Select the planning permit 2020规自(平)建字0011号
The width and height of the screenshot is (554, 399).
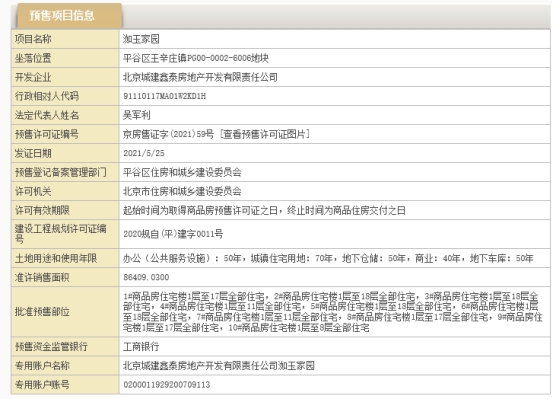pos(173,234)
